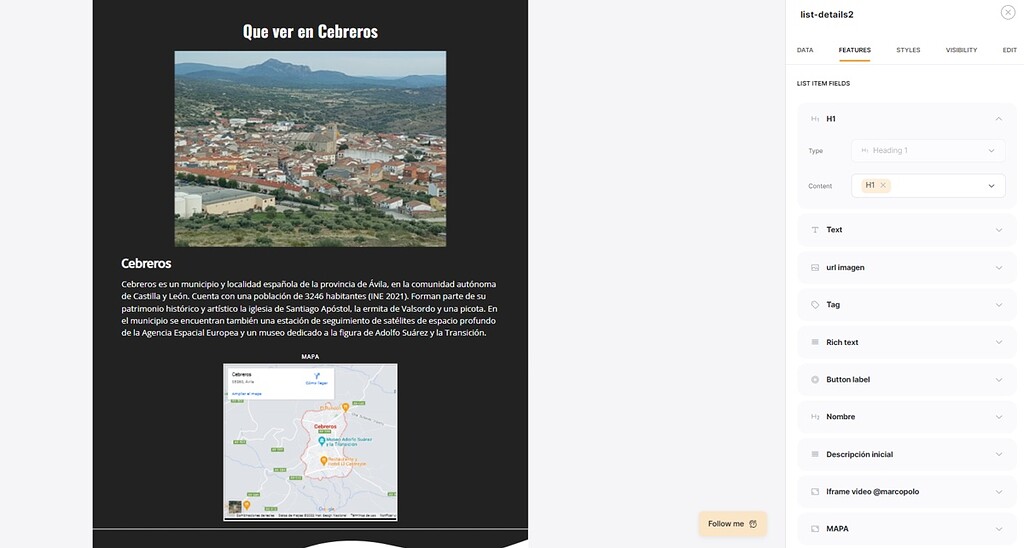Image resolution: width=1024 pixels, height=548 pixels.
Task: Click the Descripción inicial field icon
Action: (x=815, y=454)
